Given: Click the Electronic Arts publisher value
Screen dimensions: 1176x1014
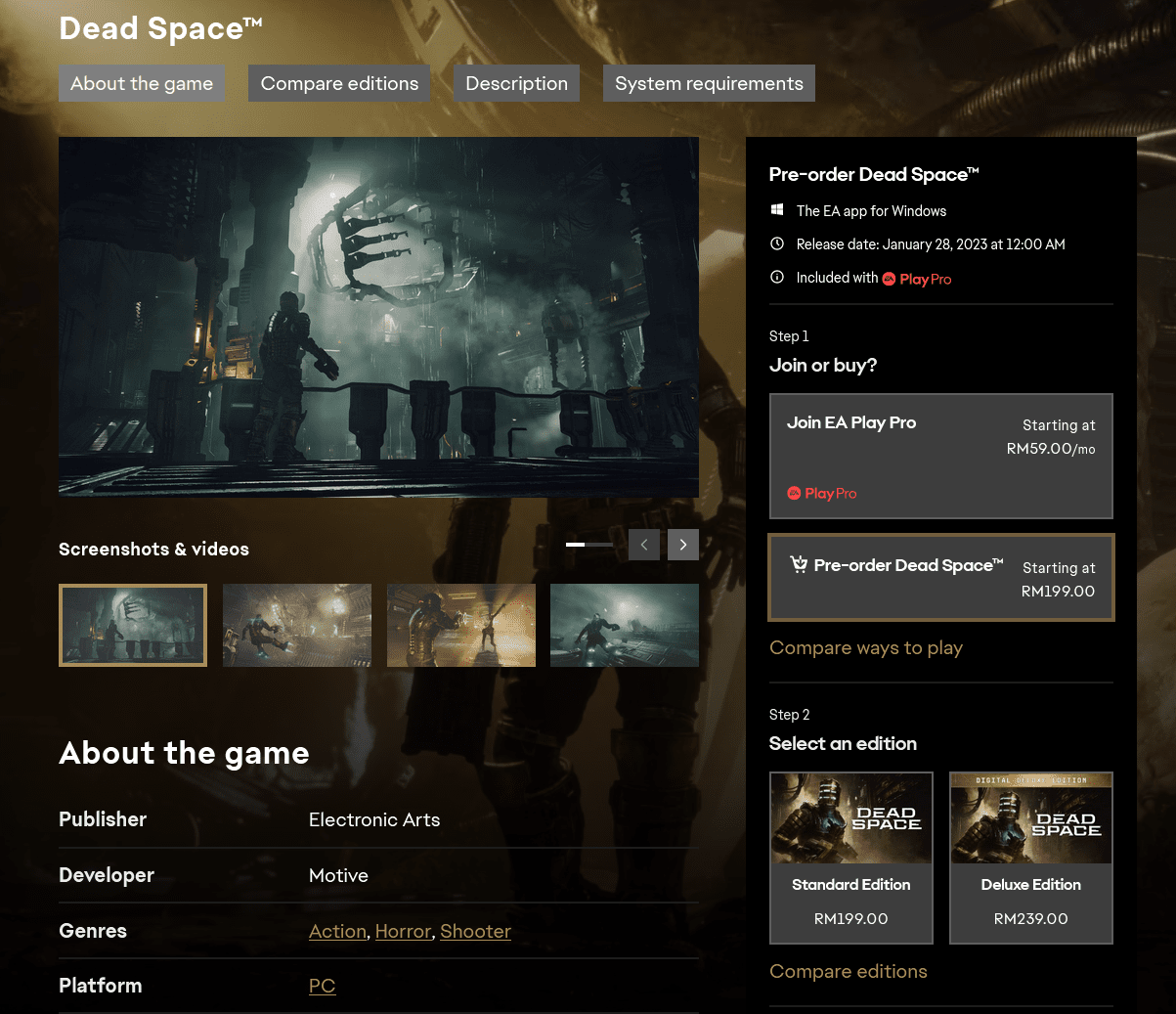Looking at the screenshot, I should tap(374, 819).
